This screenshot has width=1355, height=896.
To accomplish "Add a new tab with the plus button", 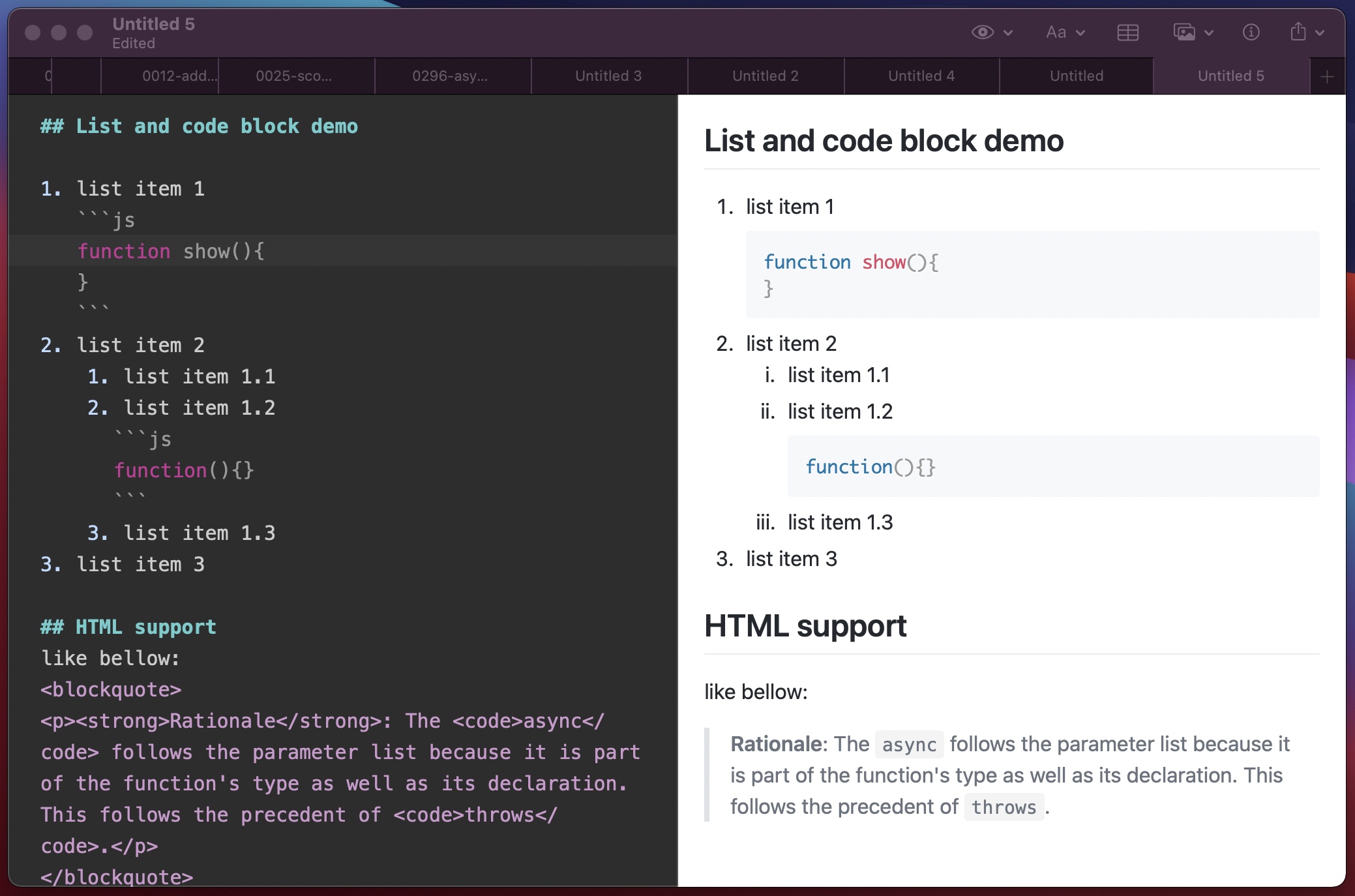I will click(1326, 76).
